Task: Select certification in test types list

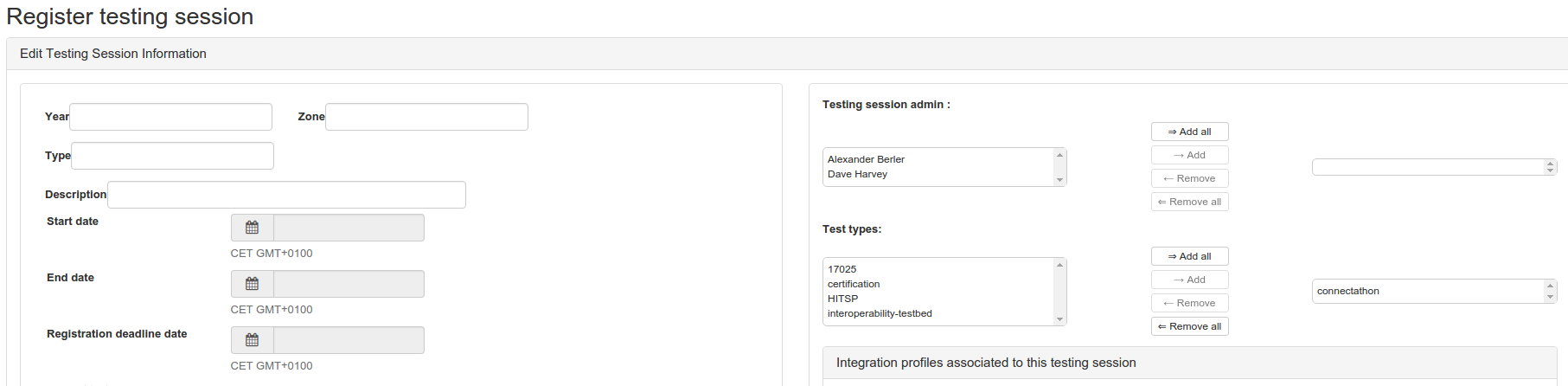Action: point(854,284)
